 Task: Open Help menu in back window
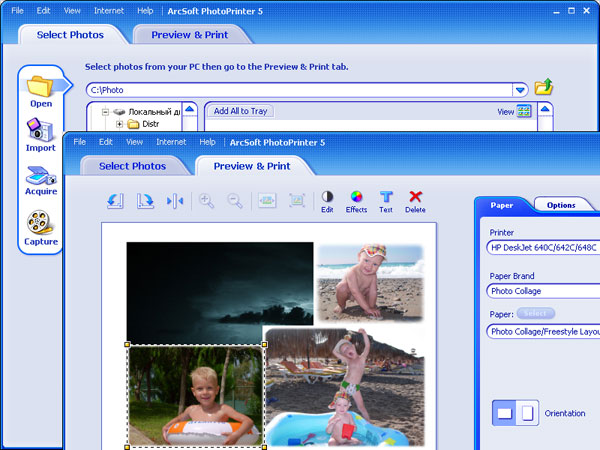[145, 11]
